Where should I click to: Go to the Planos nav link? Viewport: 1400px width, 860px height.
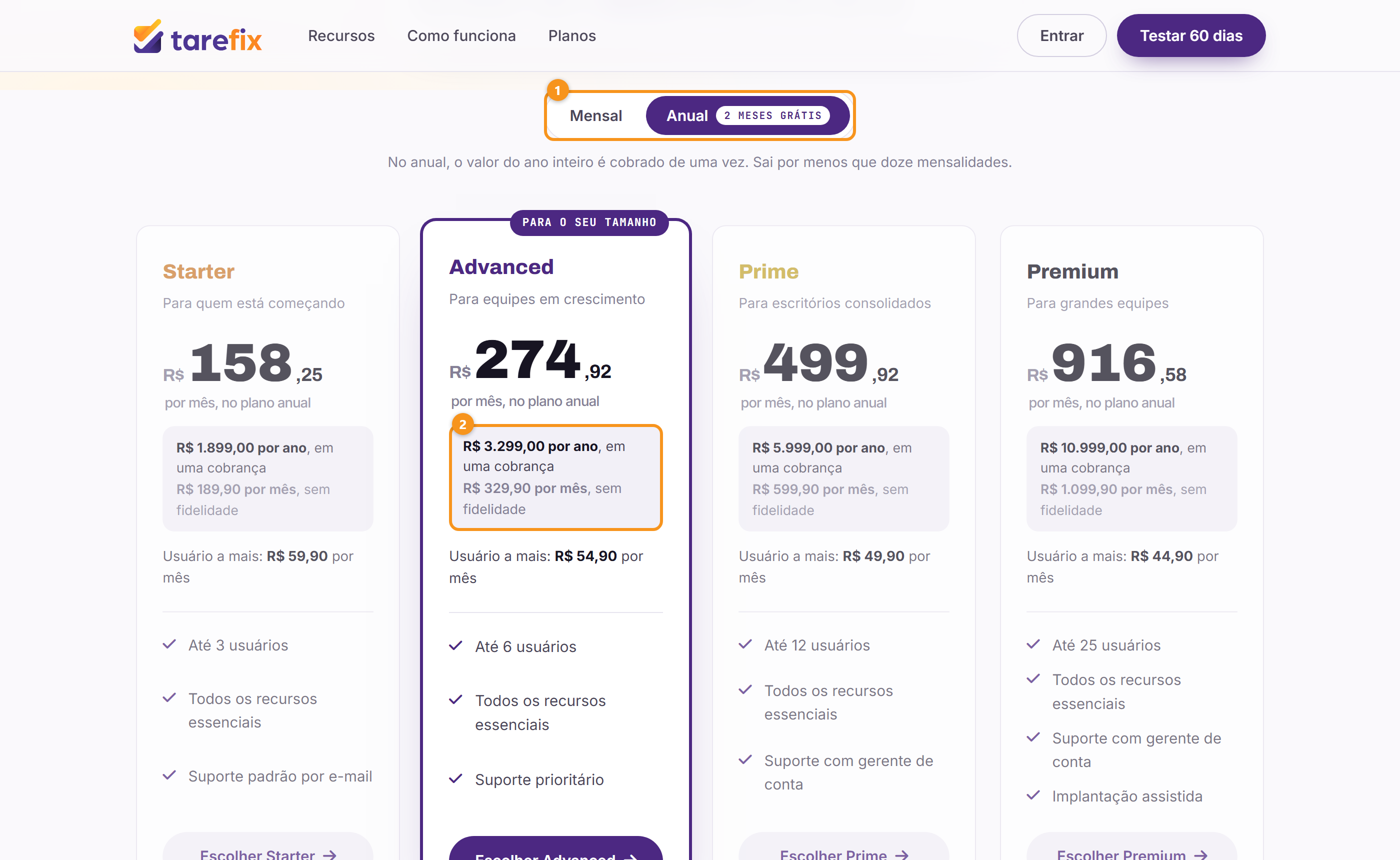571,36
